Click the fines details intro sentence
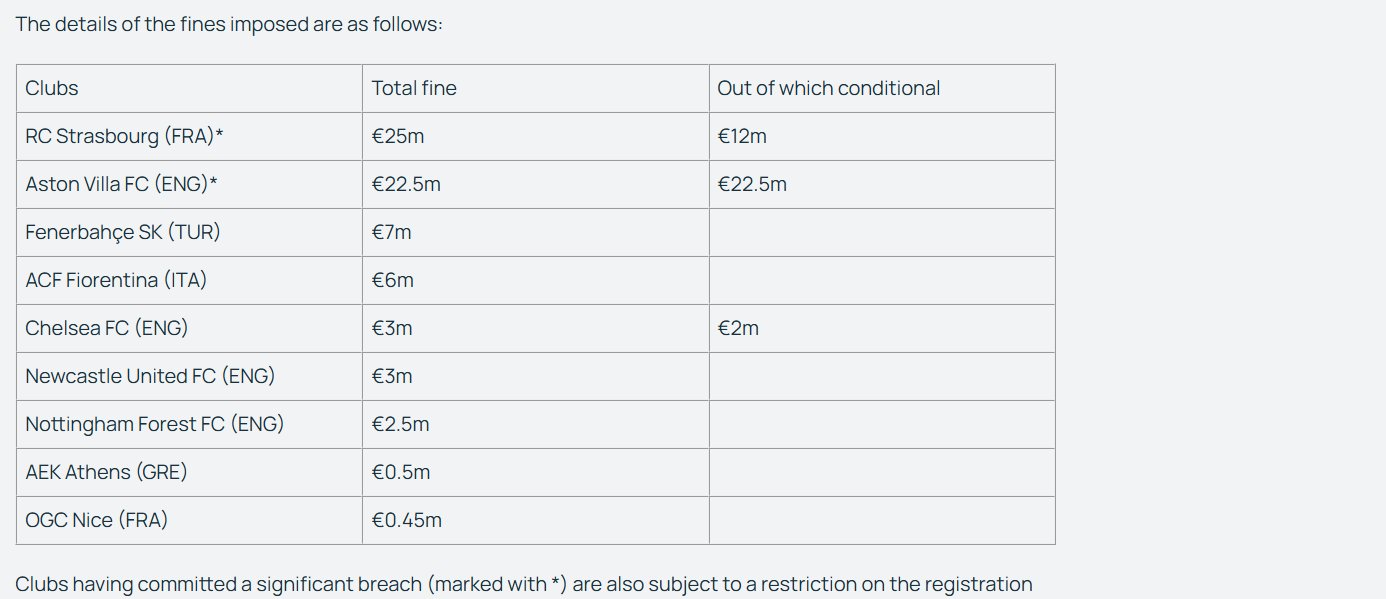 click(229, 24)
